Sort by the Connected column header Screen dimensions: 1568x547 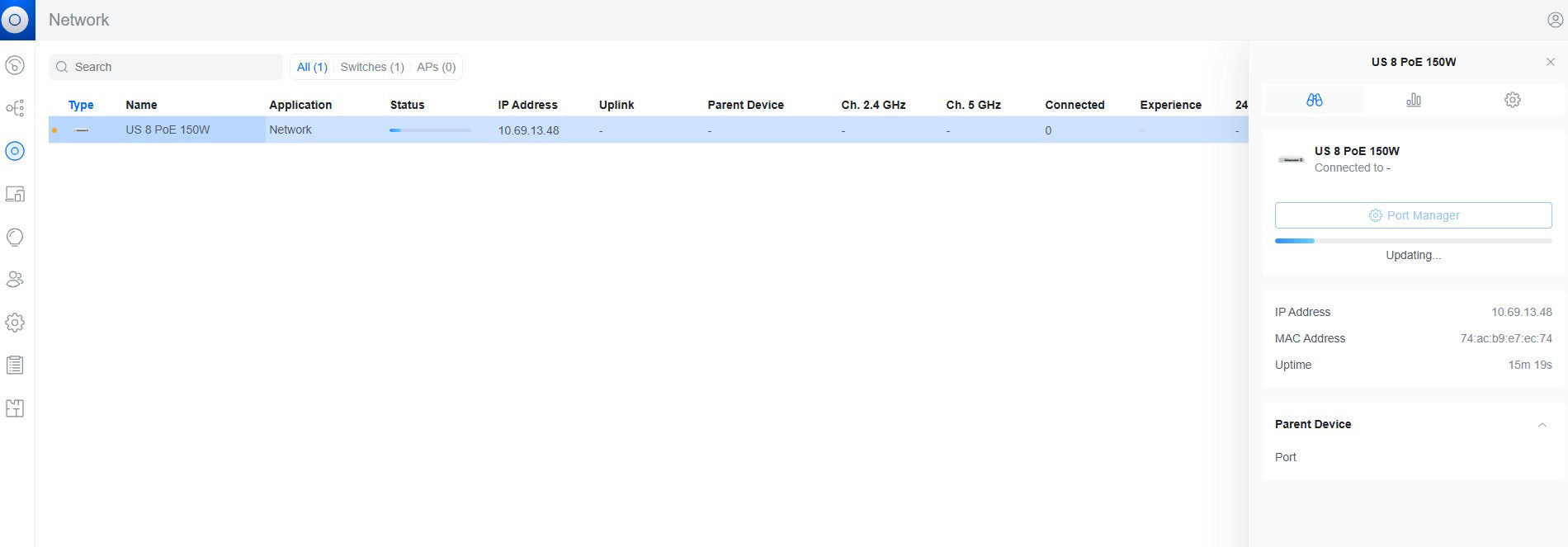(1074, 105)
